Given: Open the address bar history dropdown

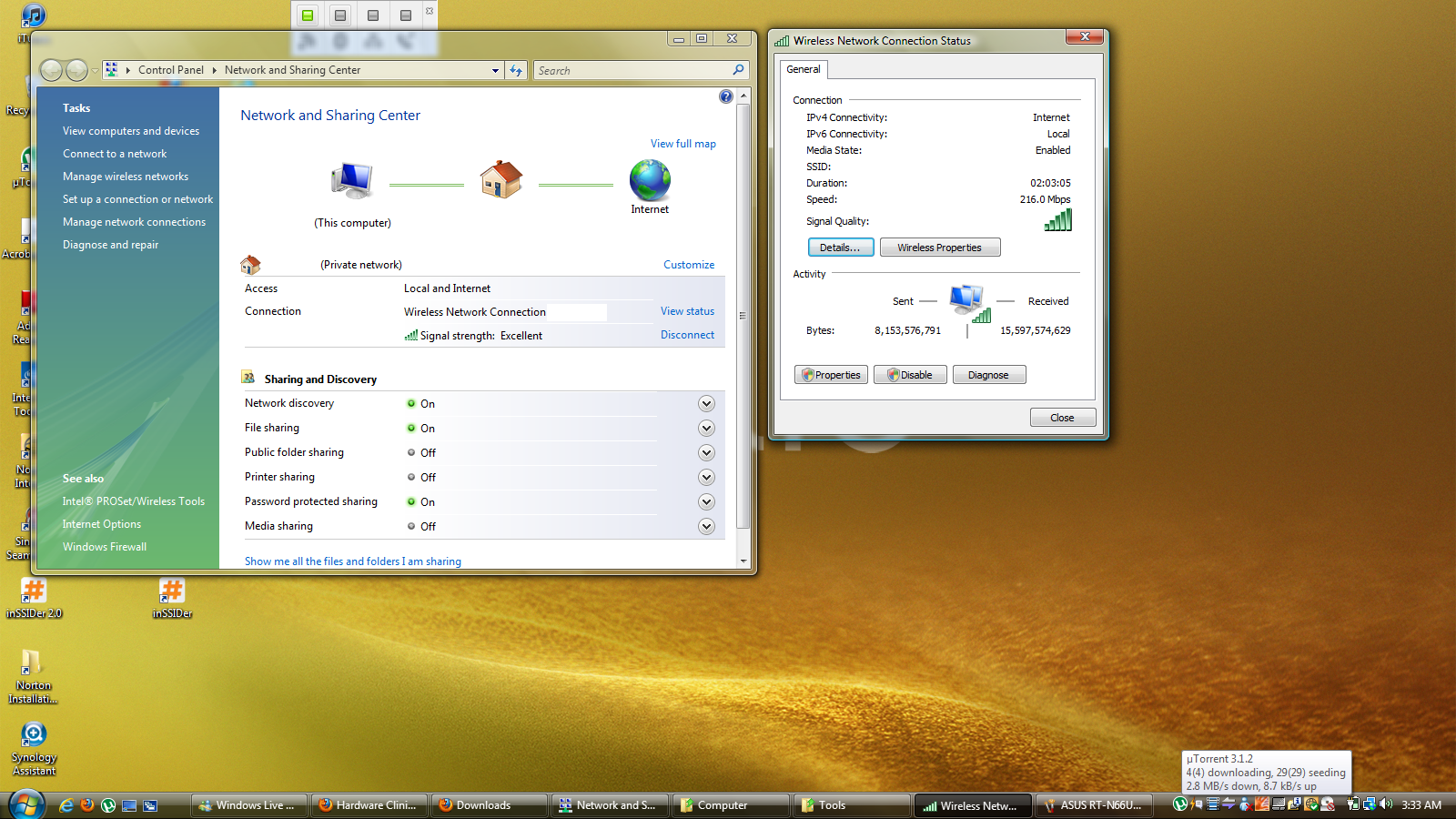Looking at the screenshot, I should (495, 70).
